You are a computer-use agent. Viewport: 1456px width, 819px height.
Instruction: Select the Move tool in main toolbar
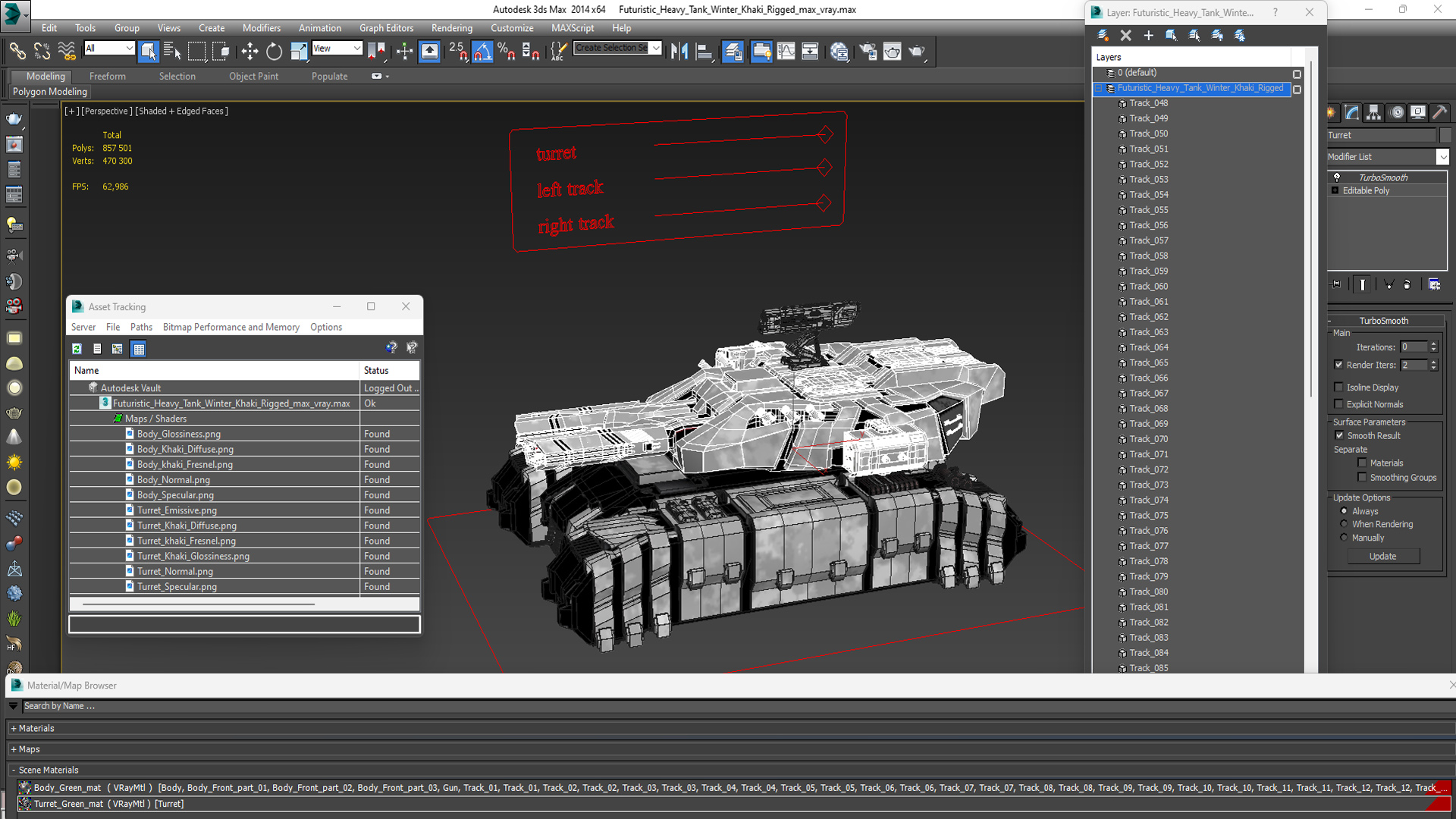[x=249, y=52]
